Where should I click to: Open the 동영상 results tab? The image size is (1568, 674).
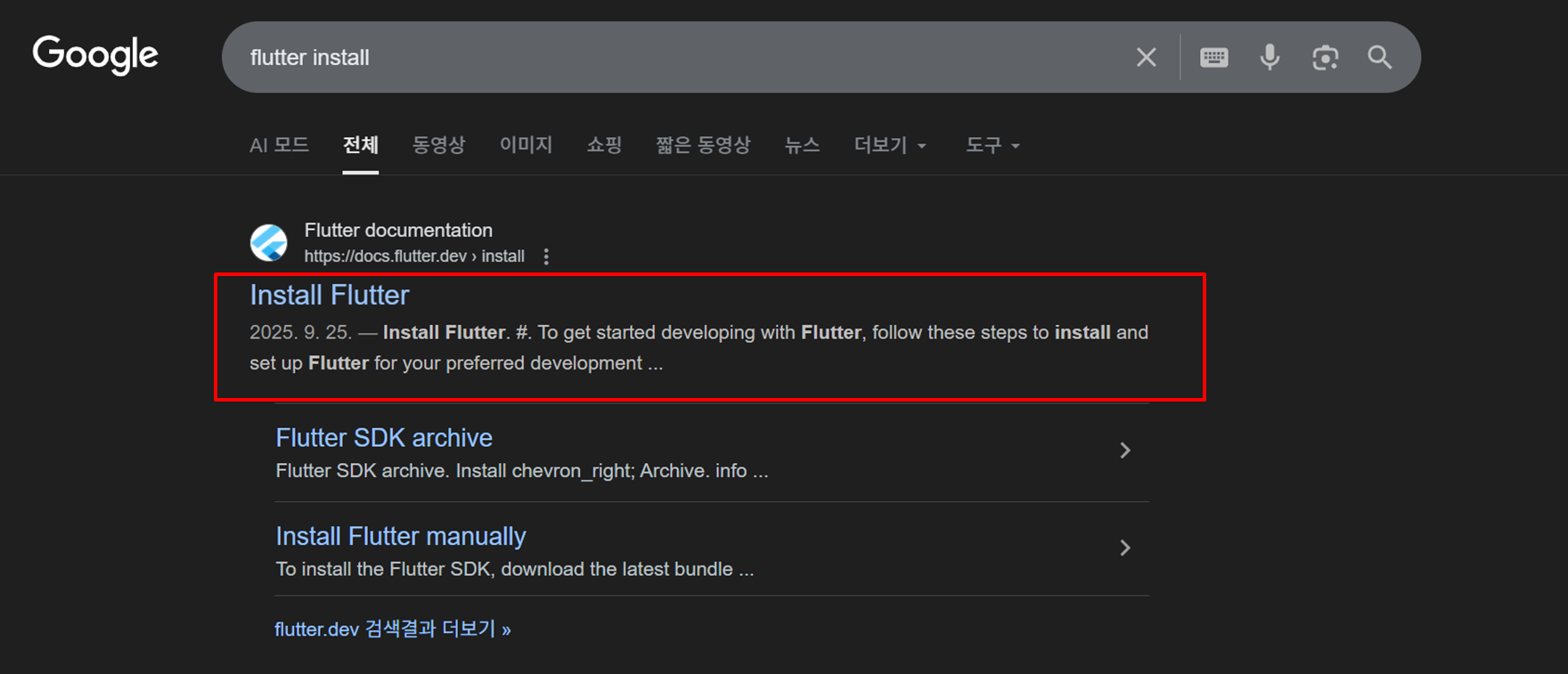(x=439, y=145)
